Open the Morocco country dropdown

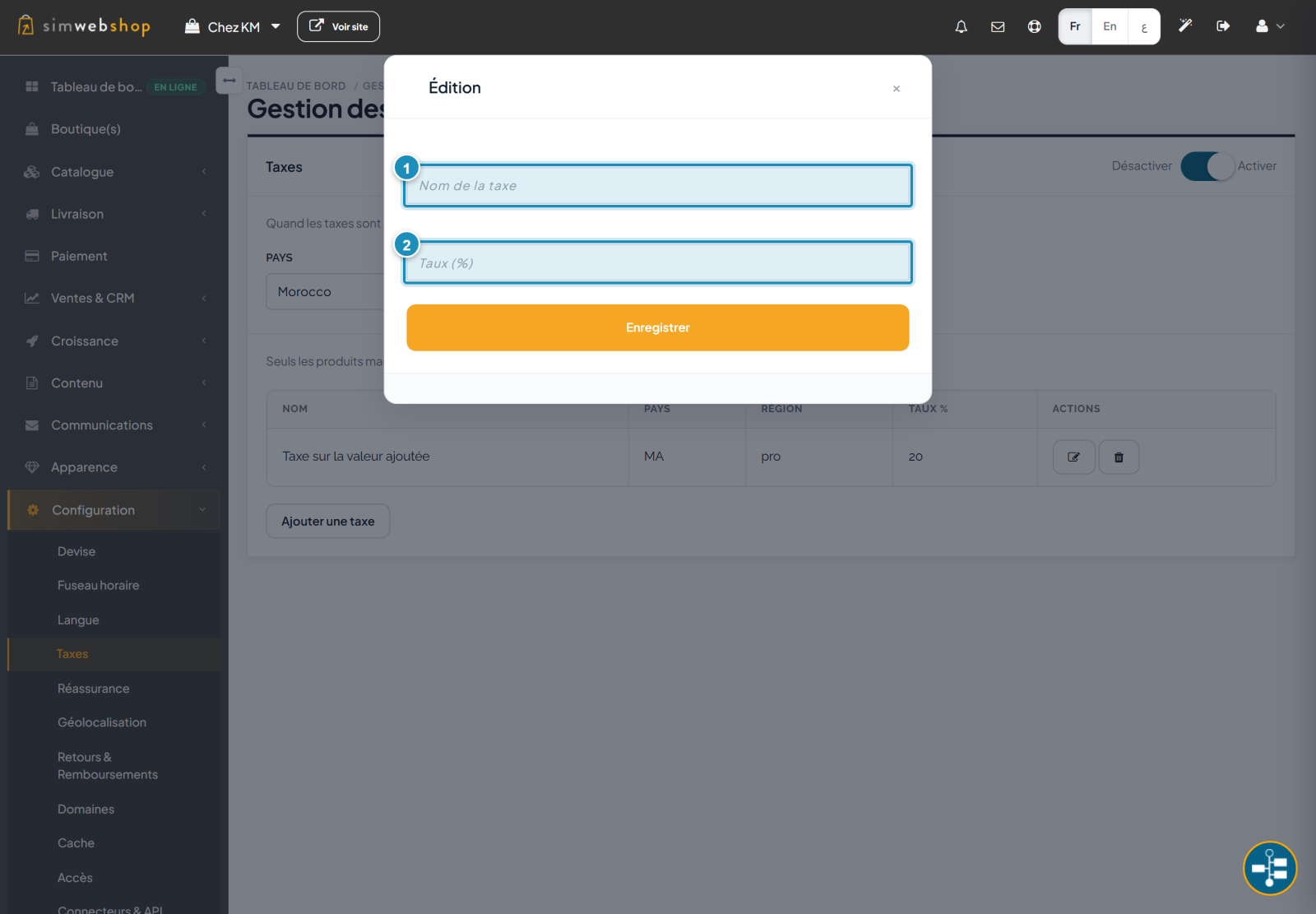326,292
